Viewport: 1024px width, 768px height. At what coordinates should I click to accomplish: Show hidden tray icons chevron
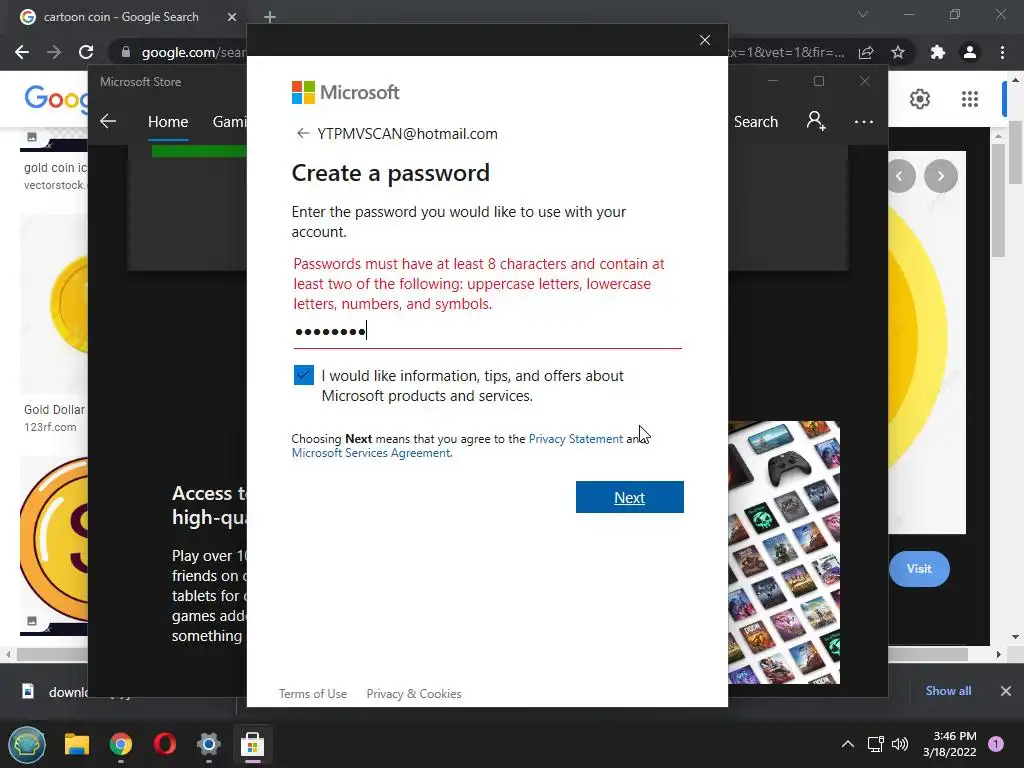coord(848,744)
